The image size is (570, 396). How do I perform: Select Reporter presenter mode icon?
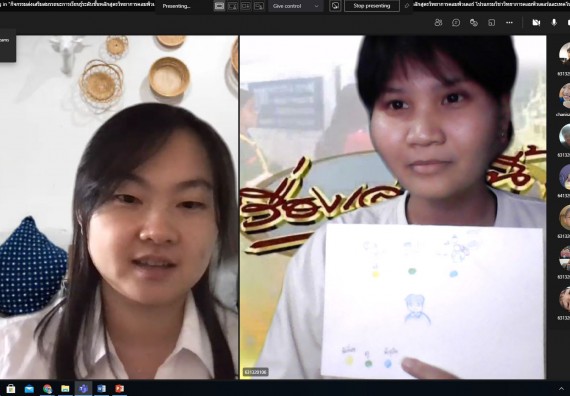(x=259, y=6)
